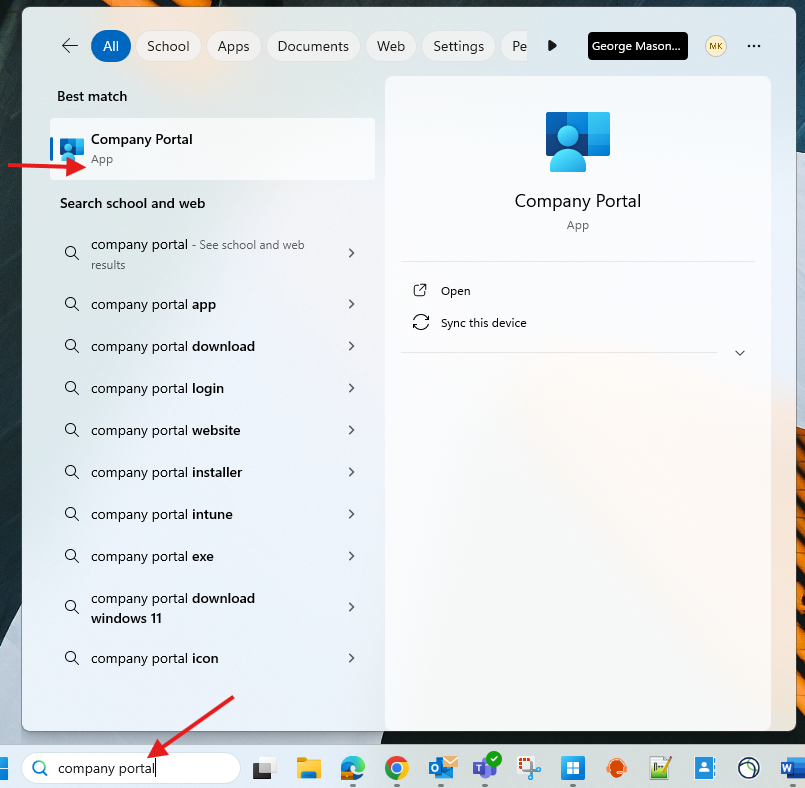
Task: Expand the 'company portal download' suggestion chevron
Action: tap(351, 346)
